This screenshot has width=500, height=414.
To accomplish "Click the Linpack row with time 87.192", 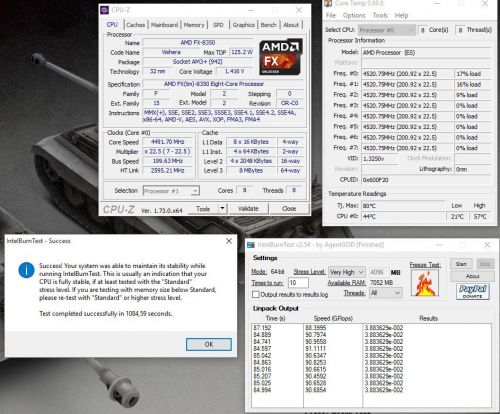I will [x=371, y=328].
